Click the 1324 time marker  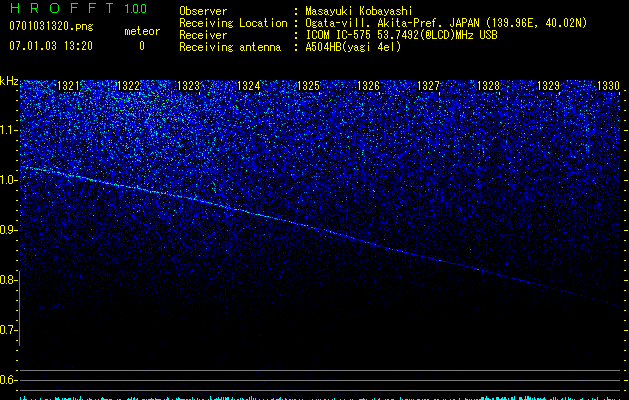[x=248, y=86]
